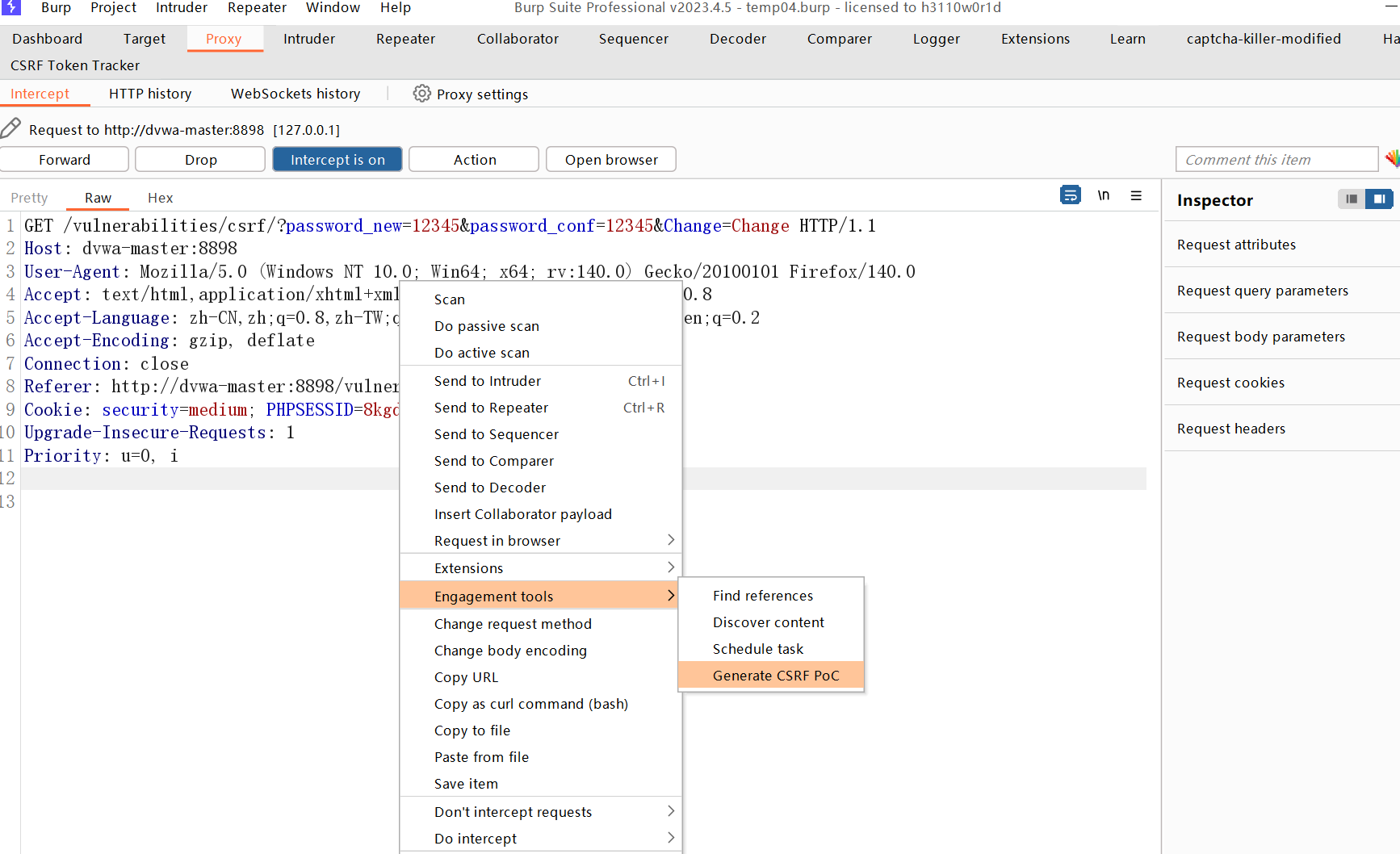Expand Request query parameters section

(x=1282, y=291)
